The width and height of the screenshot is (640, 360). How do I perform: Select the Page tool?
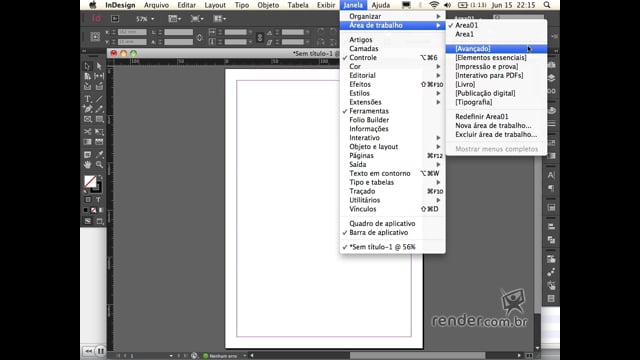pyautogui.click(x=87, y=76)
